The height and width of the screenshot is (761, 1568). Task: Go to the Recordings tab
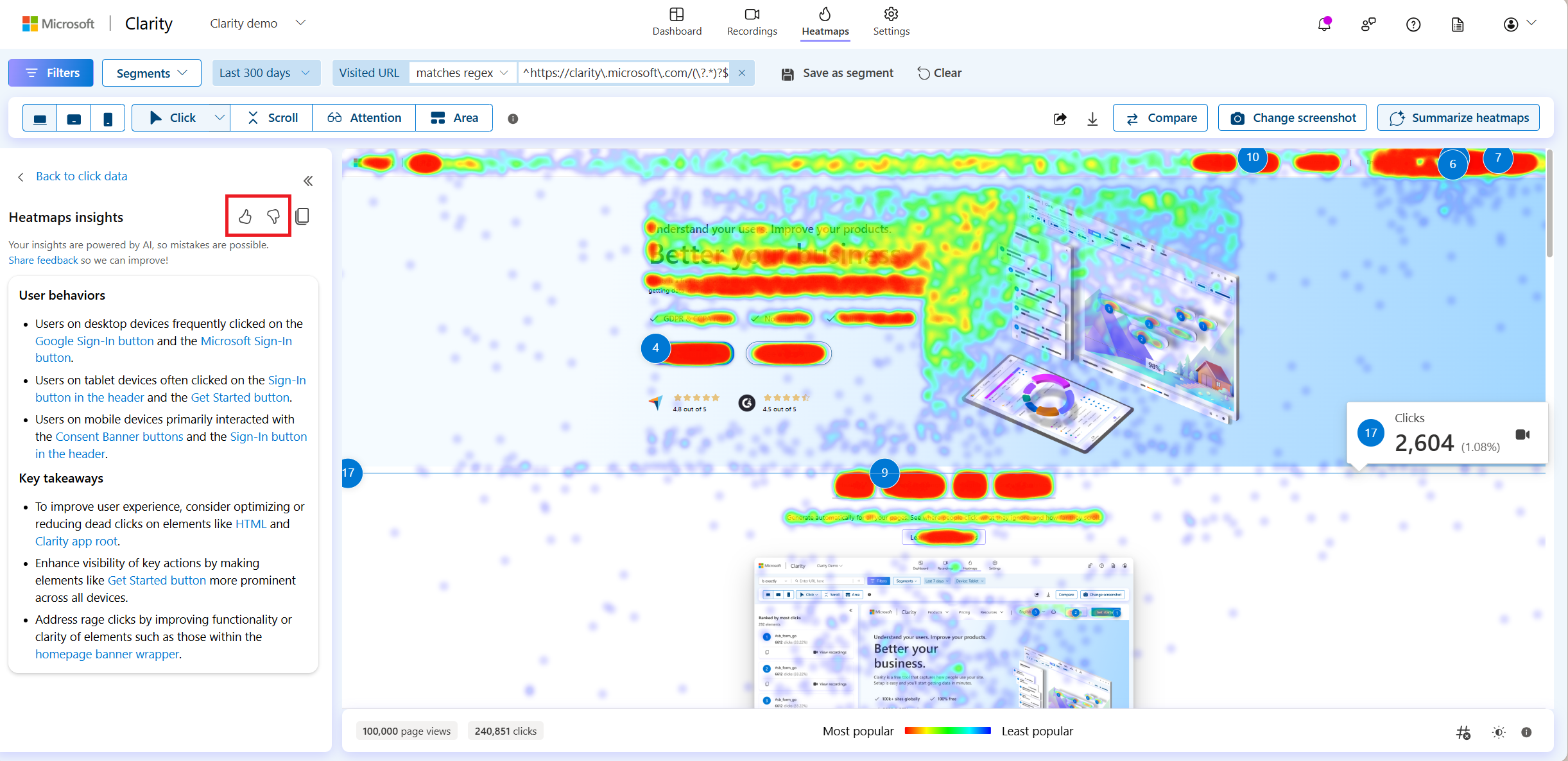[x=752, y=22]
